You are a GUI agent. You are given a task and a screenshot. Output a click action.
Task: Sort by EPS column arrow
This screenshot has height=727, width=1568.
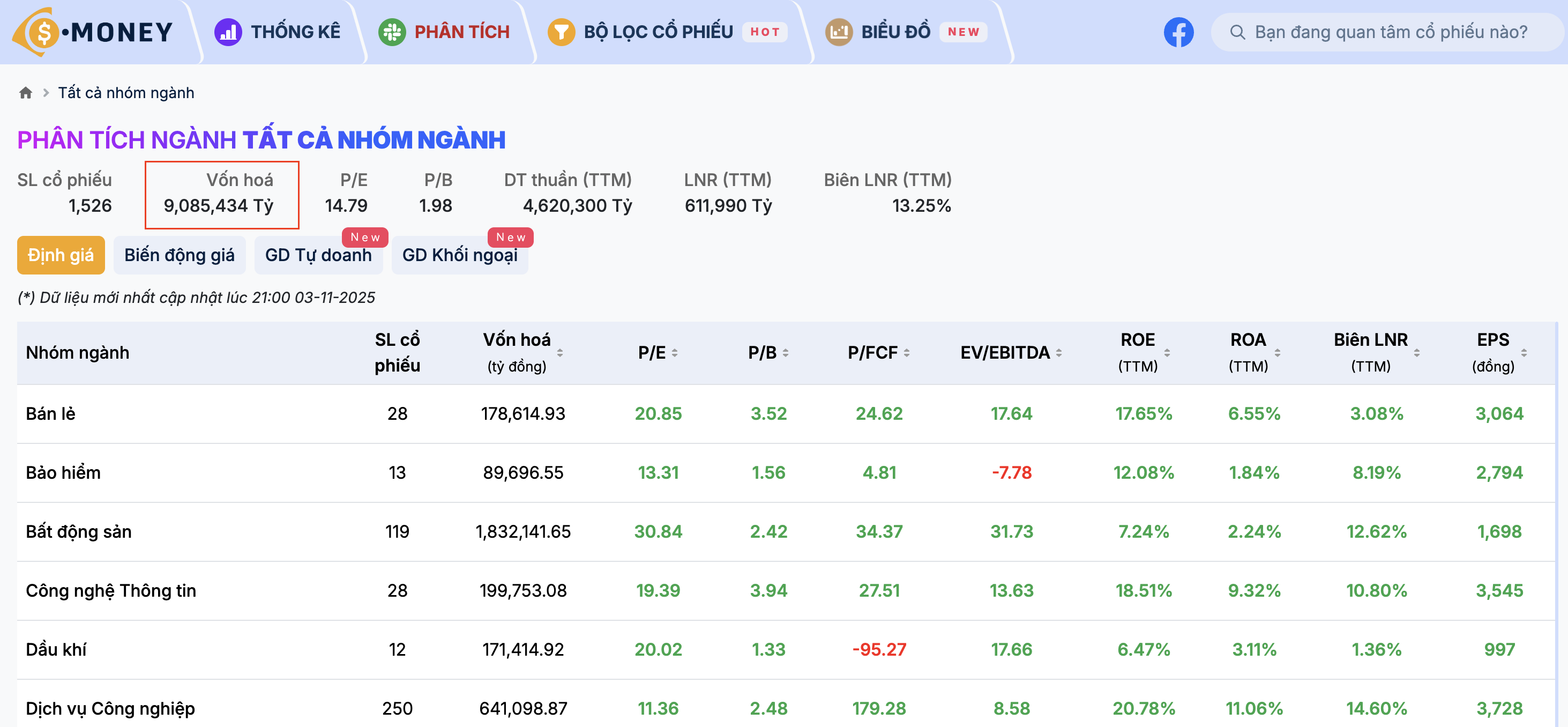pyautogui.click(x=1524, y=353)
